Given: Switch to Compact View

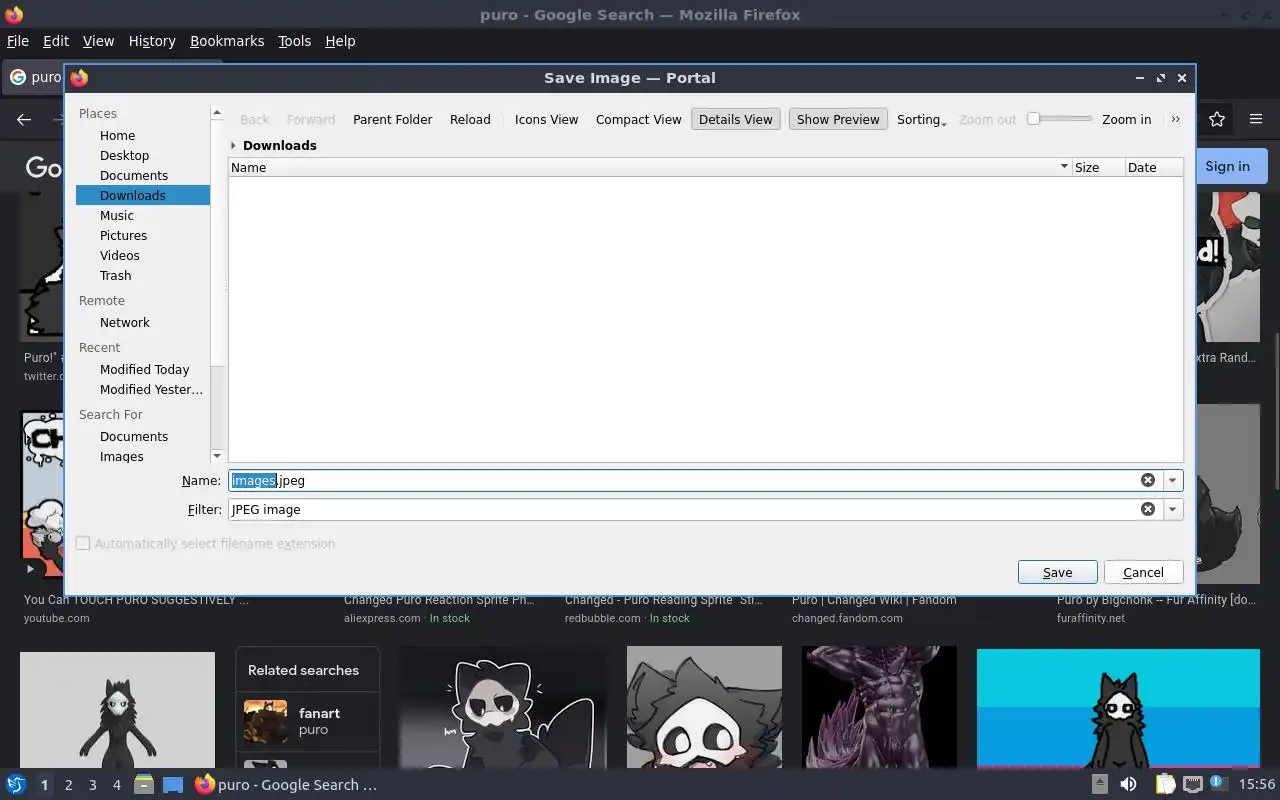Looking at the screenshot, I should click(x=638, y=119).
